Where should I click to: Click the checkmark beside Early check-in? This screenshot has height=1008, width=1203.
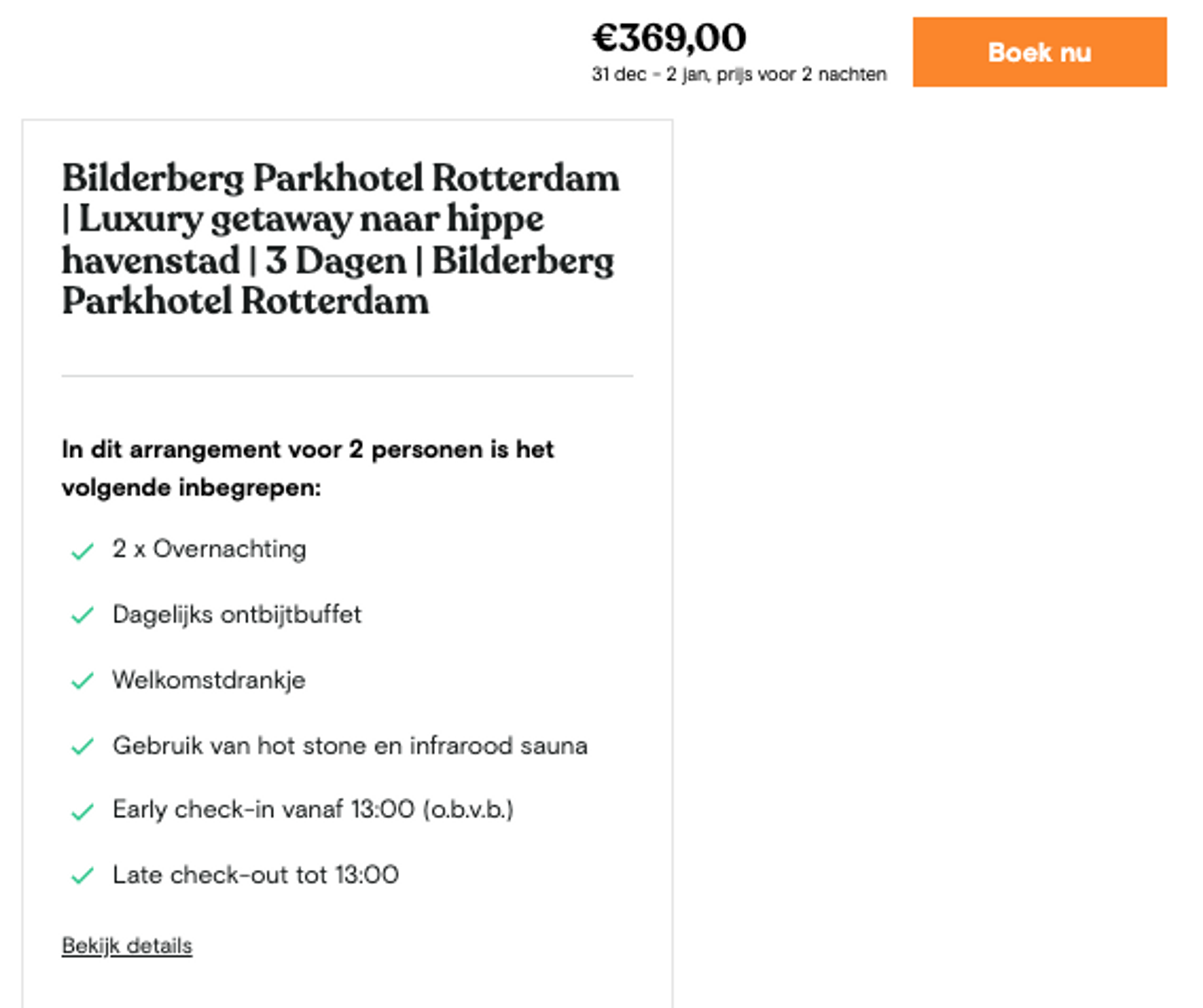84,810
